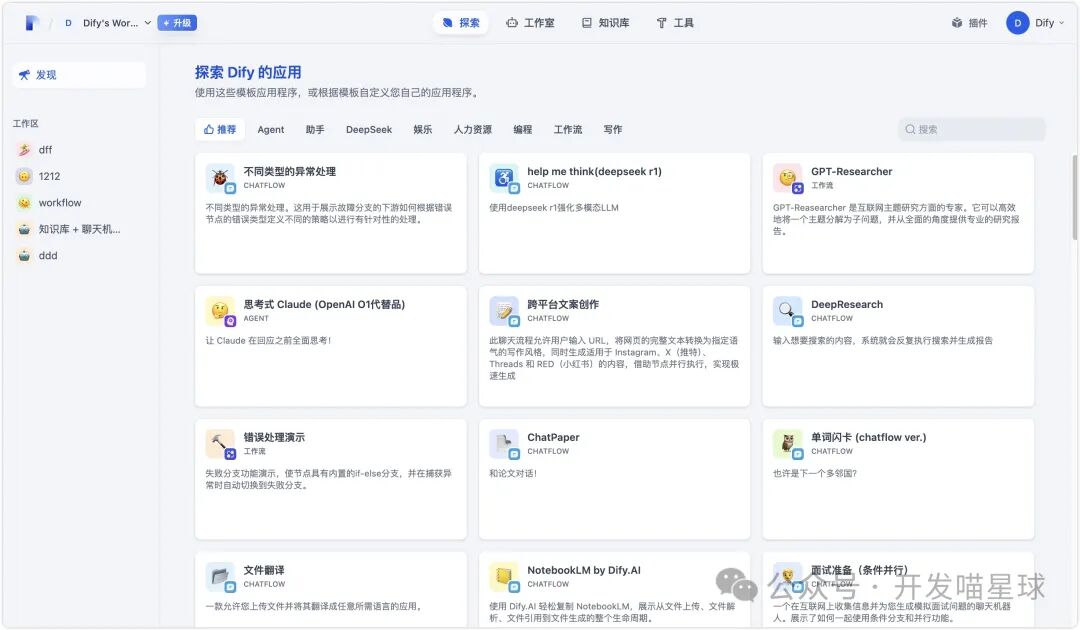Image resolution: width=1080 pixels, height=630 pixels.
Task: Open the 插件 plugins page
Action: click(x=969, y=23)
